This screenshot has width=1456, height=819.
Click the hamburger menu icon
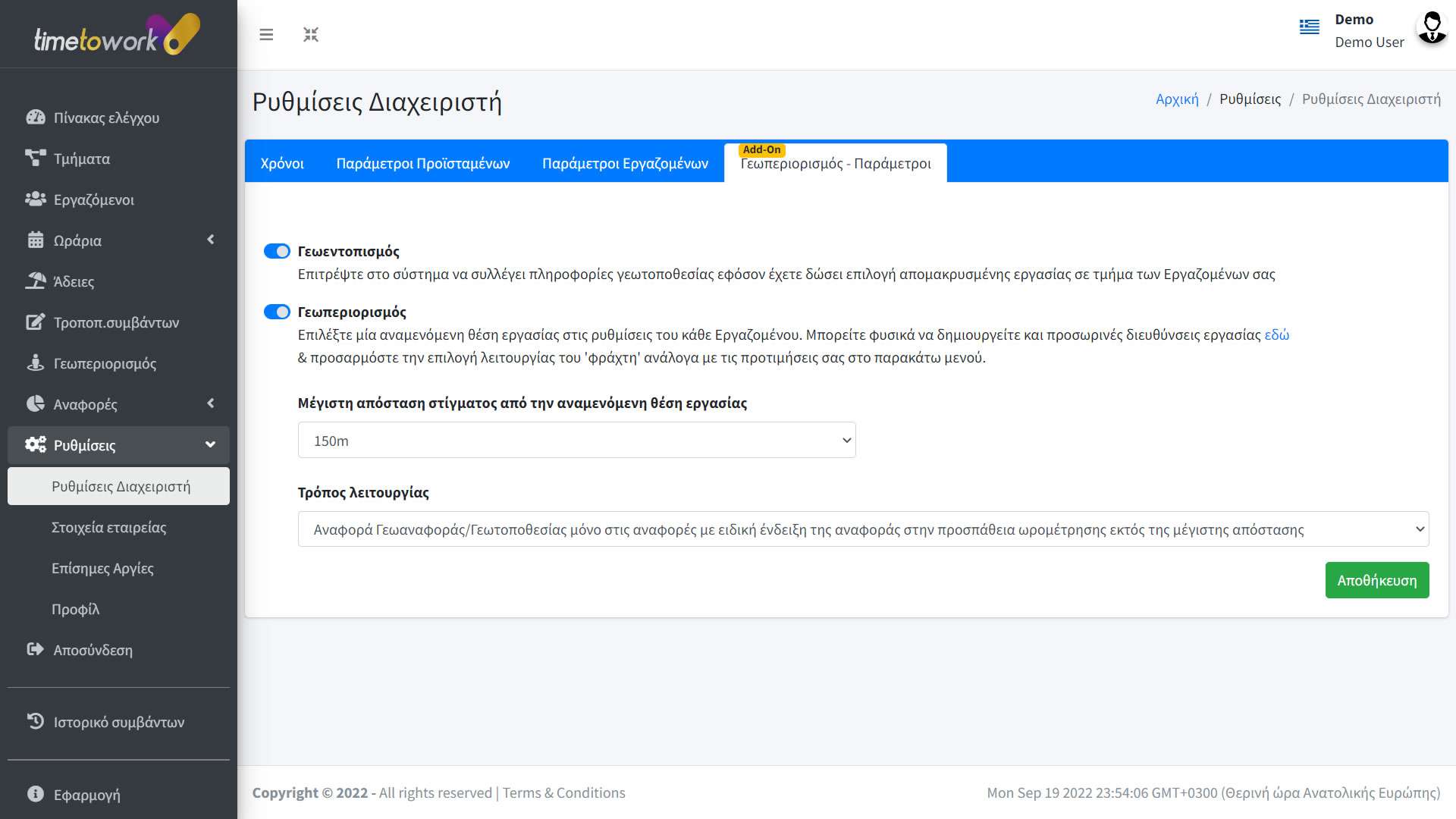tap(266, 35)
